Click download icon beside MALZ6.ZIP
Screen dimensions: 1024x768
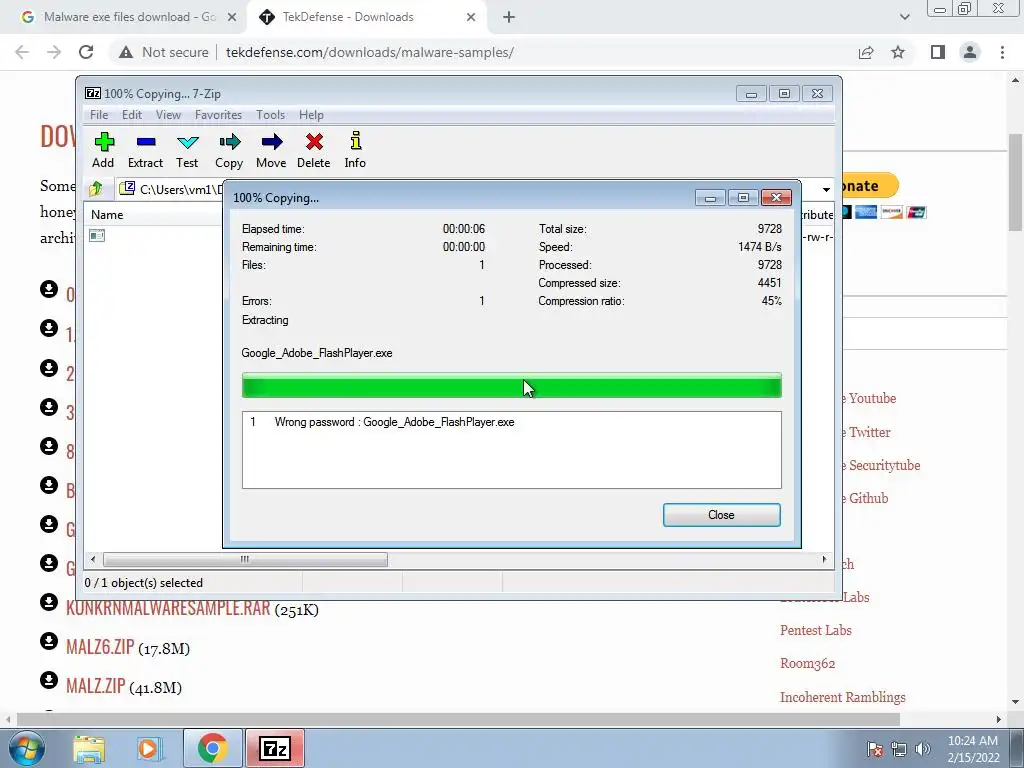[49, 642]
